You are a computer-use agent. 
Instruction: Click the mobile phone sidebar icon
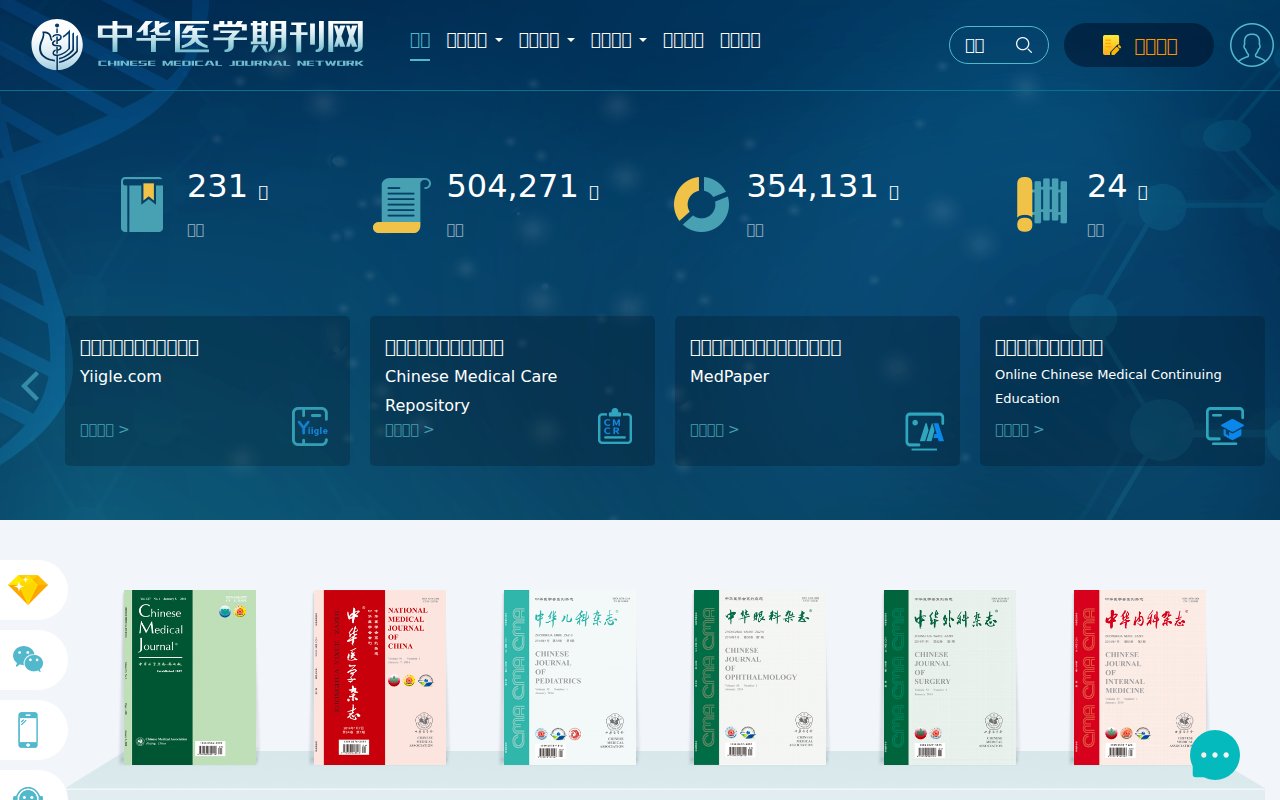coord(28,730)
